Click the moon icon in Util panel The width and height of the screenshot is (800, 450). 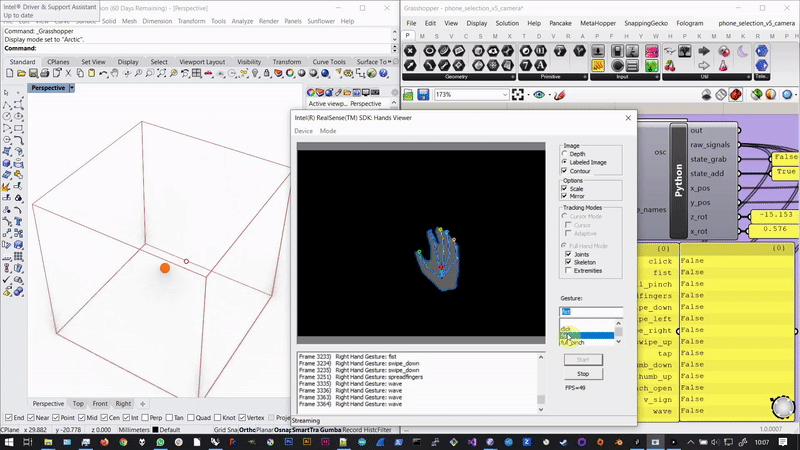click(x=744, y=50)
